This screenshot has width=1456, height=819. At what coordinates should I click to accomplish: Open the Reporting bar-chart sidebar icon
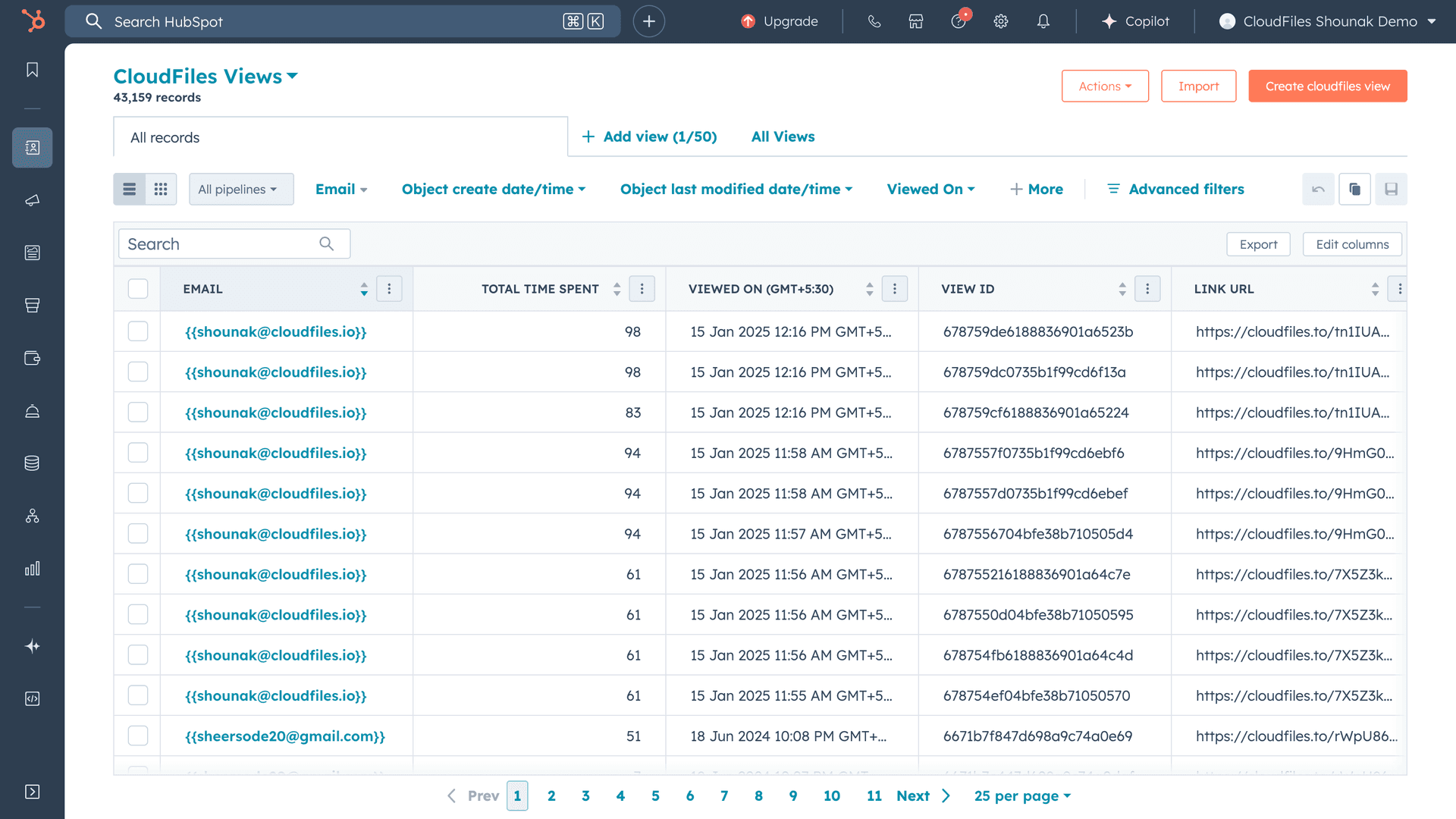tap(32, 569)
